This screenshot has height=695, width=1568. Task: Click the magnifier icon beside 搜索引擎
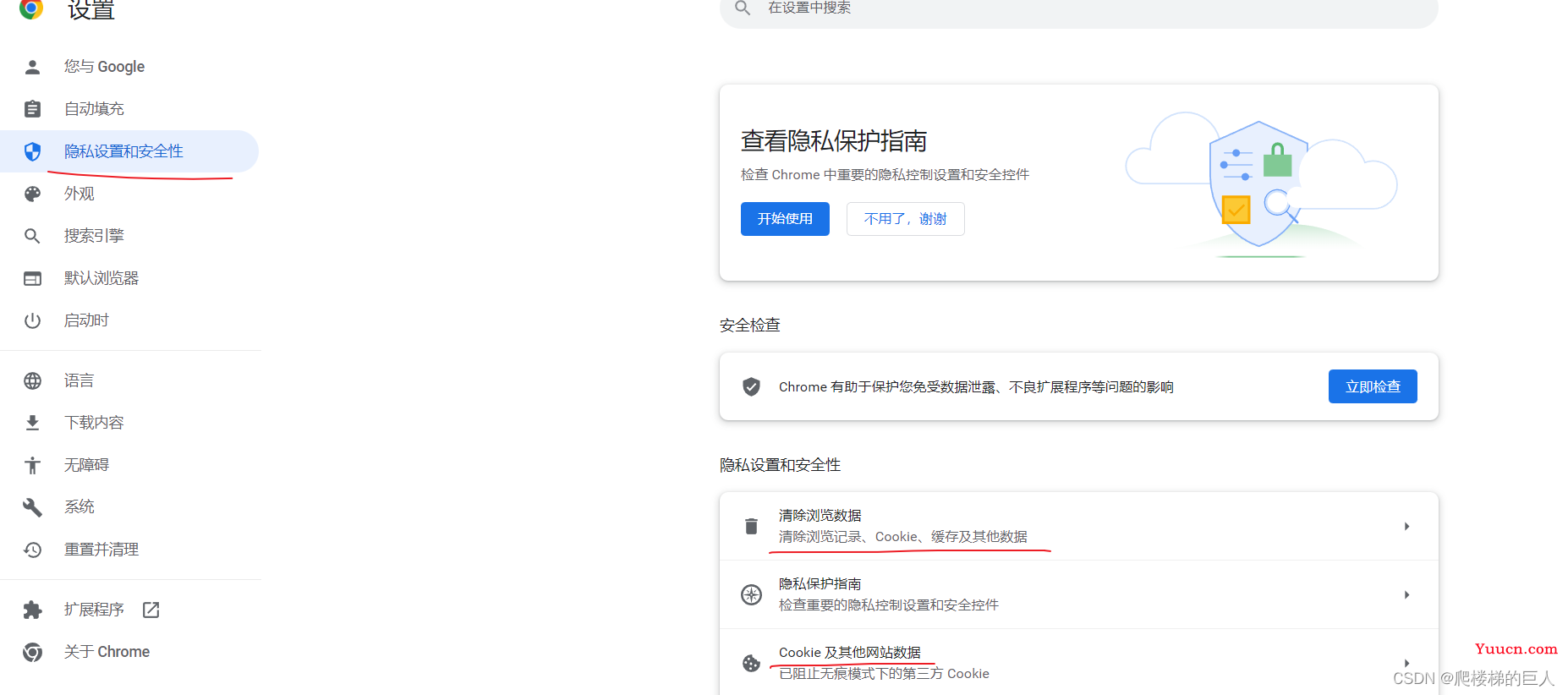tap(32, 236)
